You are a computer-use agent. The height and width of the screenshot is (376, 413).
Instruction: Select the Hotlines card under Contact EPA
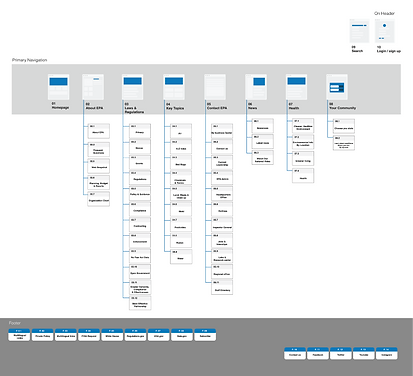coord(222,209)
